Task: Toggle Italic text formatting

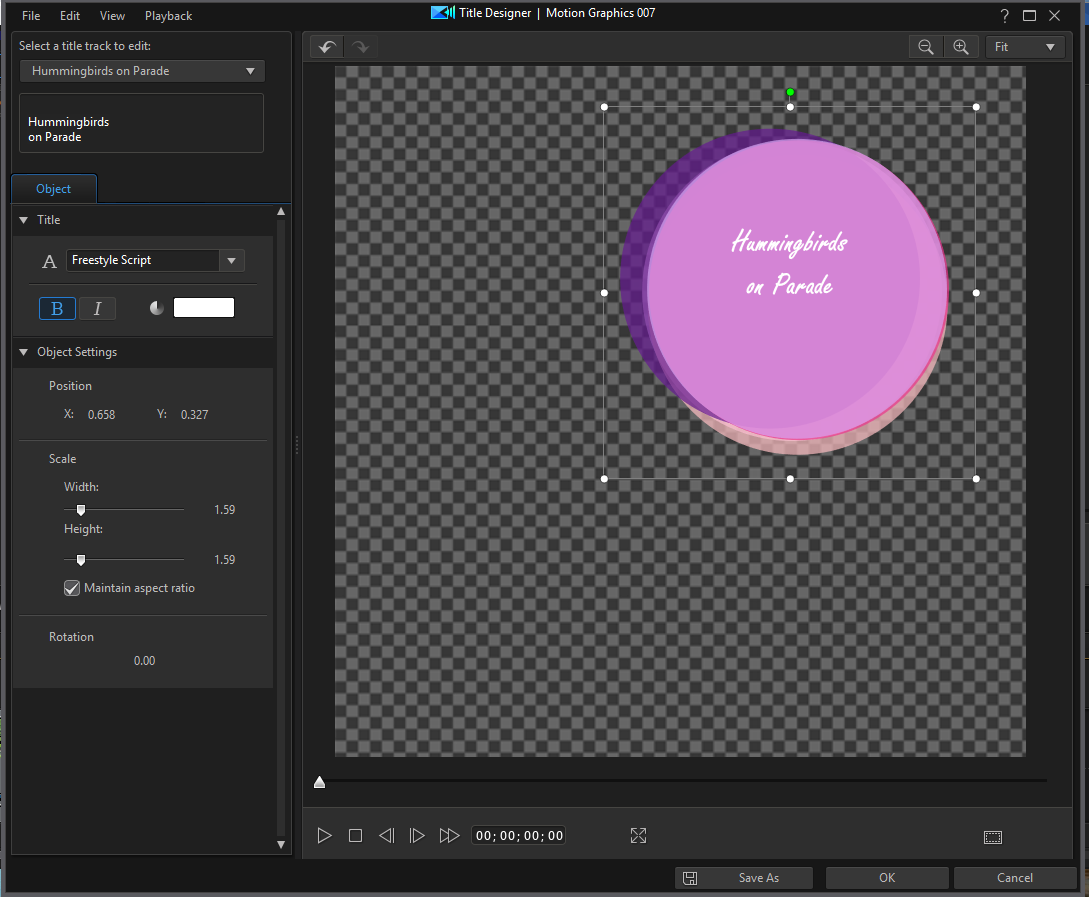Action: coord(97,309)
